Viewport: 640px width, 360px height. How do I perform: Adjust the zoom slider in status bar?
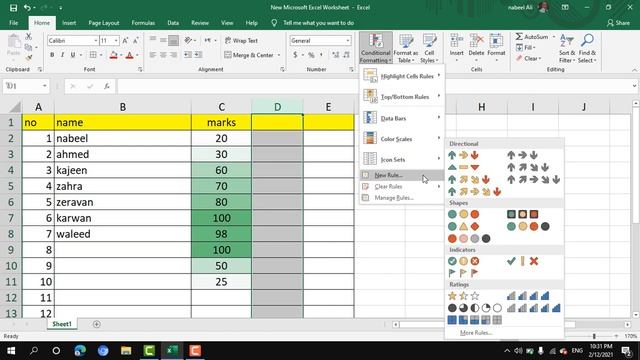click(x=594, y=336)
